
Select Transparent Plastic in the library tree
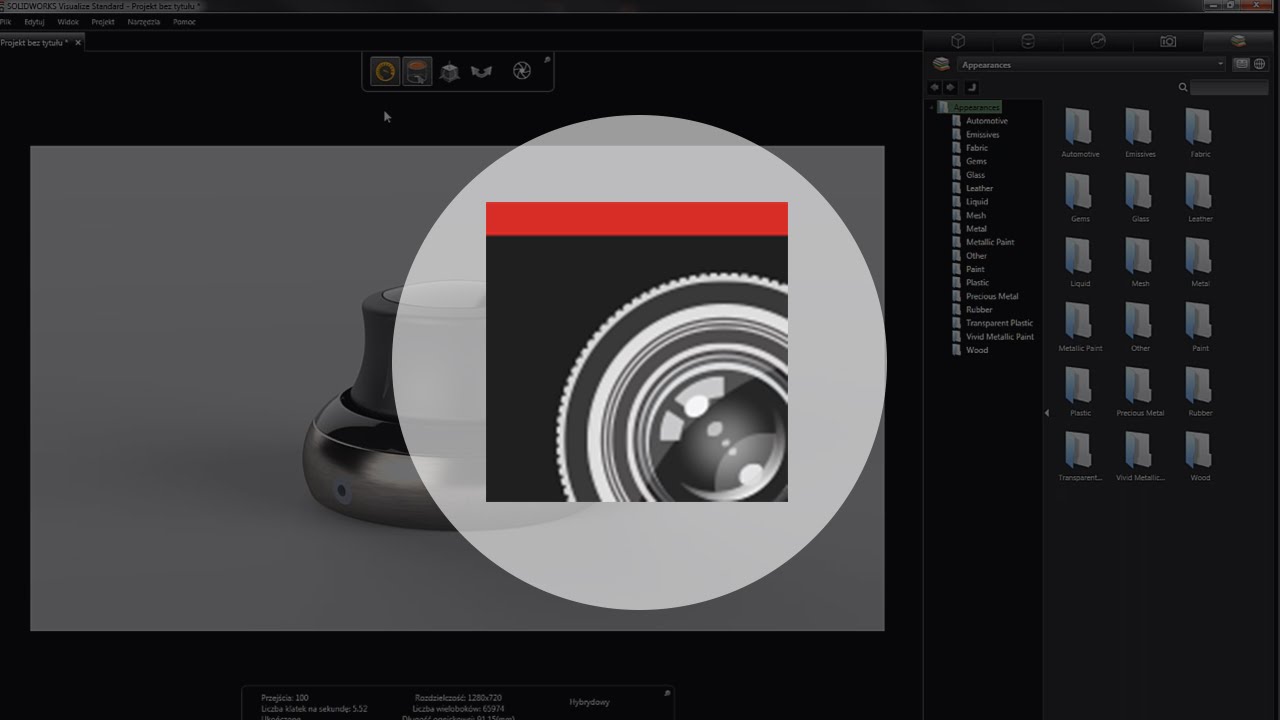click(999, 323)
